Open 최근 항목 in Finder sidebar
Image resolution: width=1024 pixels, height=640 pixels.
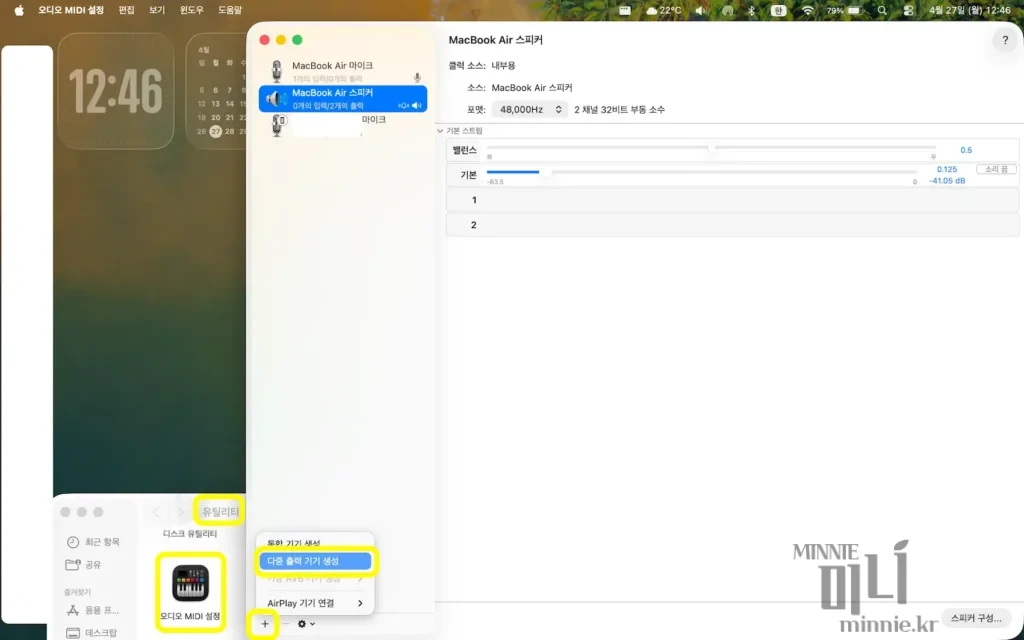[93, 542]
